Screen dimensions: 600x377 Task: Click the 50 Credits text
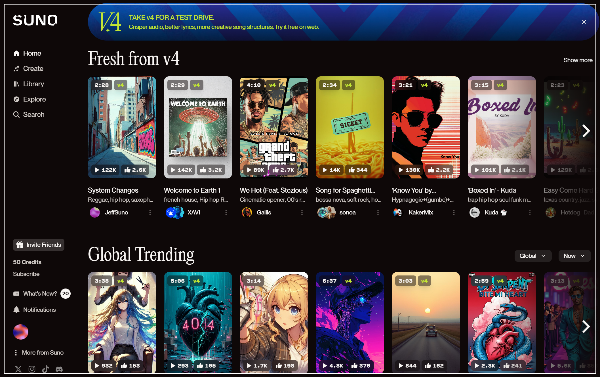click(x=27, y=262)
